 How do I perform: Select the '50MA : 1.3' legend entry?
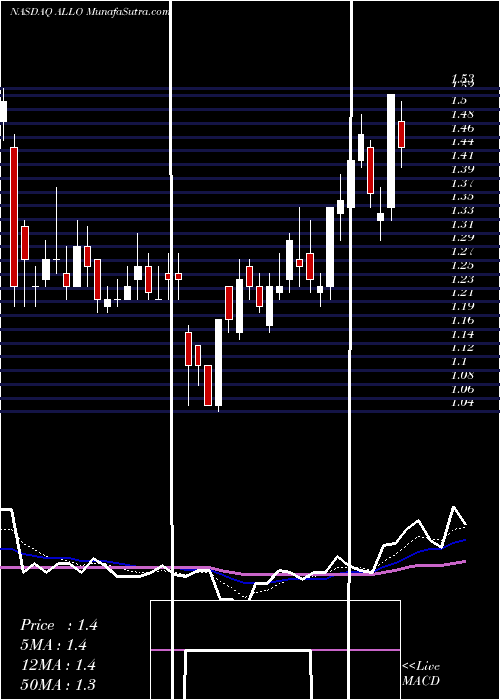[58, 685]
